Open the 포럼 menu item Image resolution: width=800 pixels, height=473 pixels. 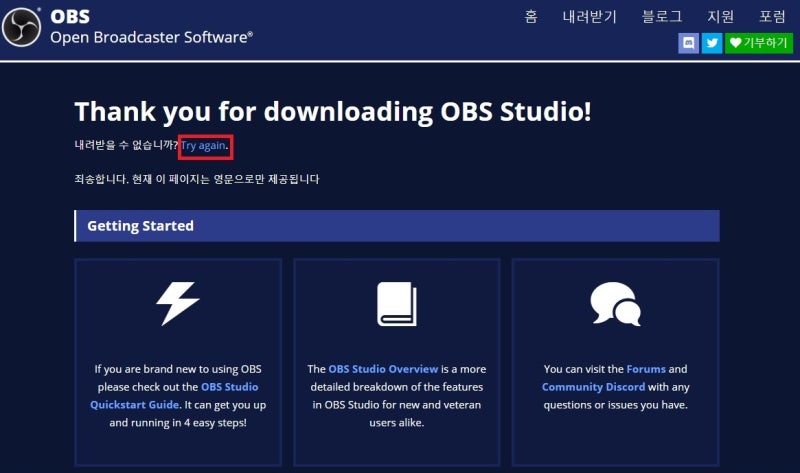click(772, 17)
